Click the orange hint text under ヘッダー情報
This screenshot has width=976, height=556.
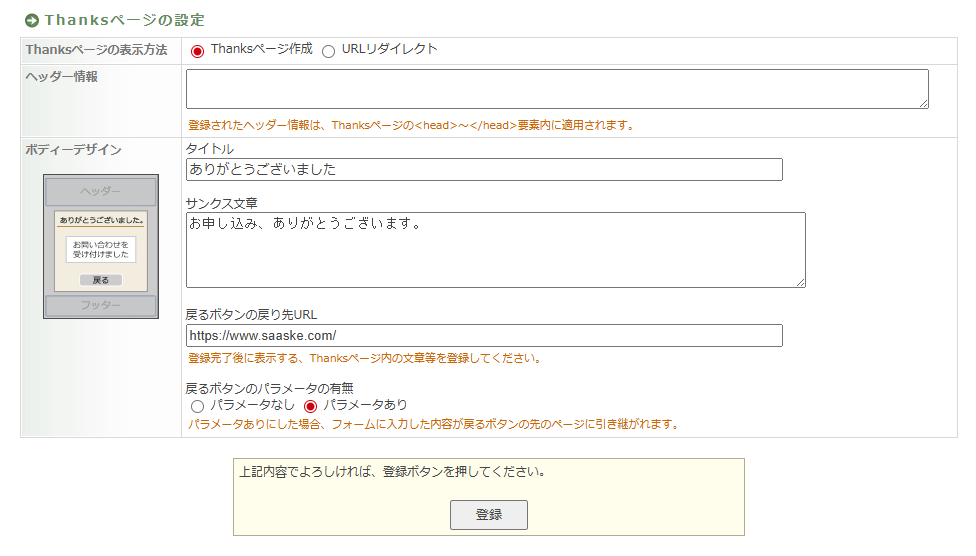pyautogui.click(x=410, y=126)
